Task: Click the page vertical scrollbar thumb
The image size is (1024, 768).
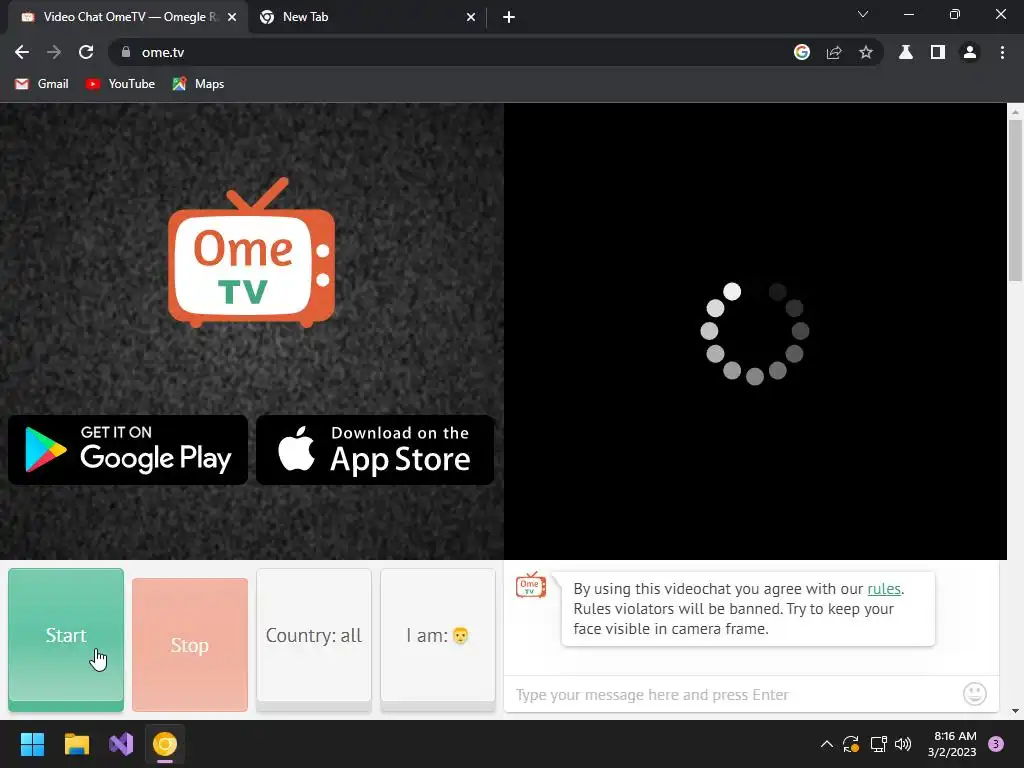Action: coord(1015,199)
